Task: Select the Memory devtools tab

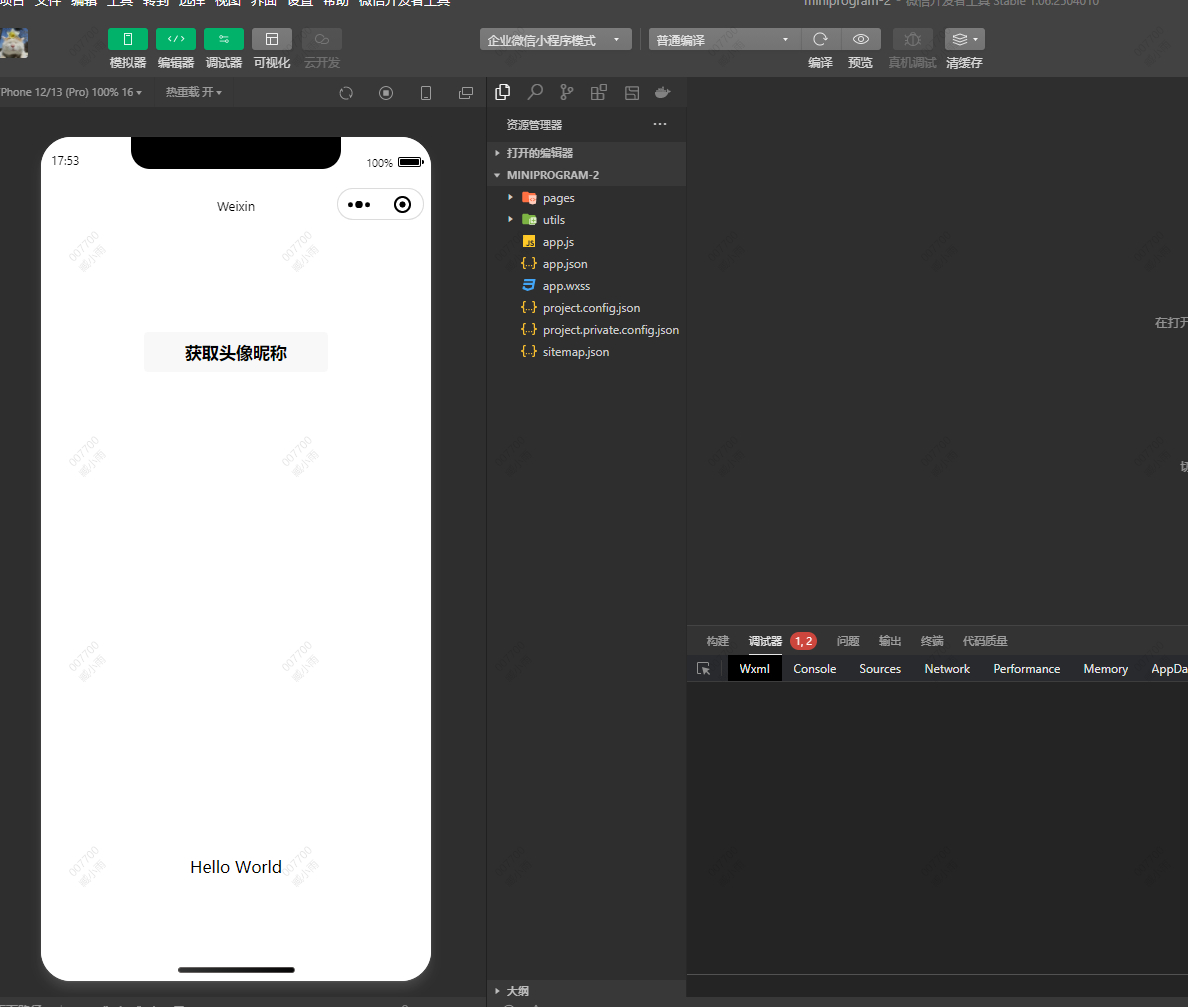Action: click(1105, 668)
